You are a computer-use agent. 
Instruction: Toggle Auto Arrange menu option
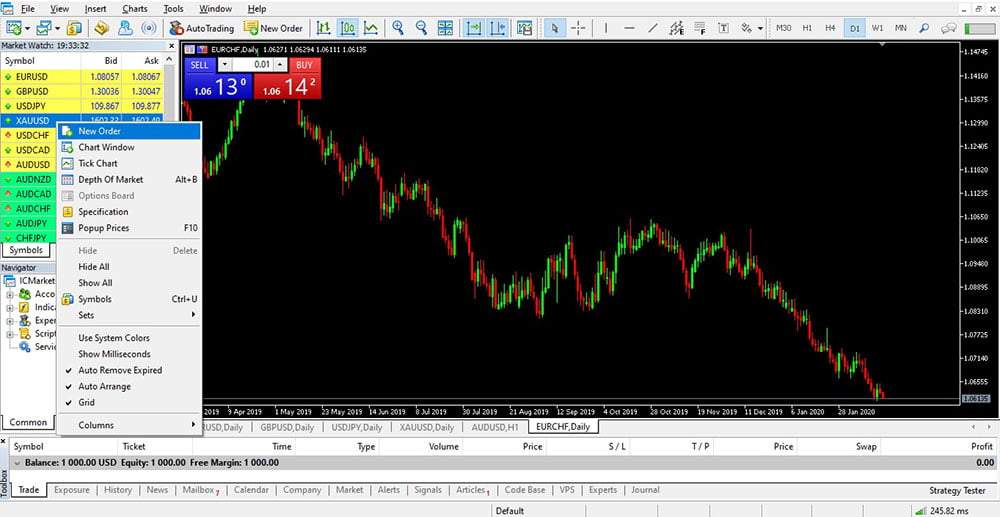[x=129, y=386]
